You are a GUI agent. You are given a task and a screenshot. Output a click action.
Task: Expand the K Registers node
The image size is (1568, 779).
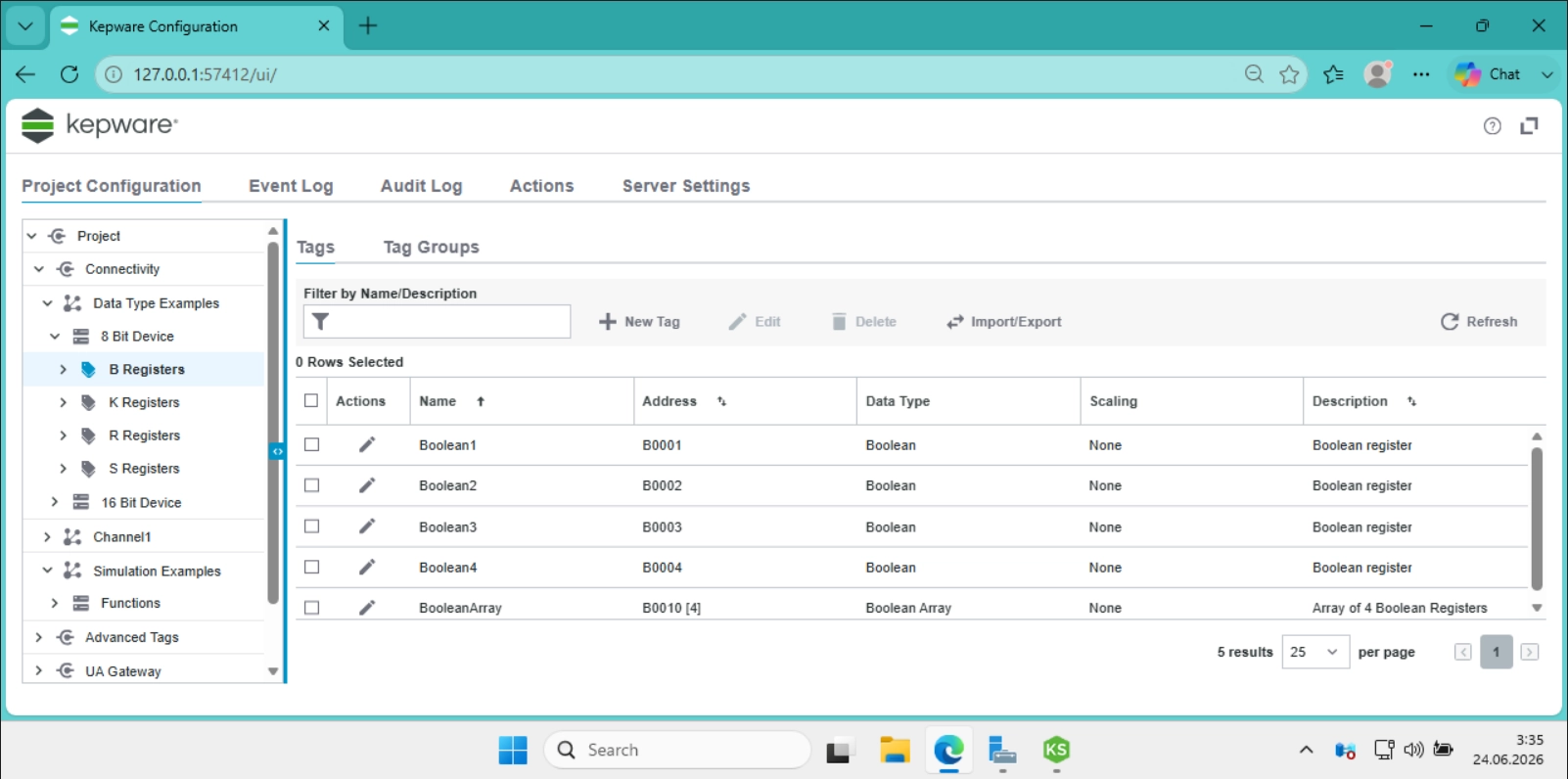click(63, 402)
